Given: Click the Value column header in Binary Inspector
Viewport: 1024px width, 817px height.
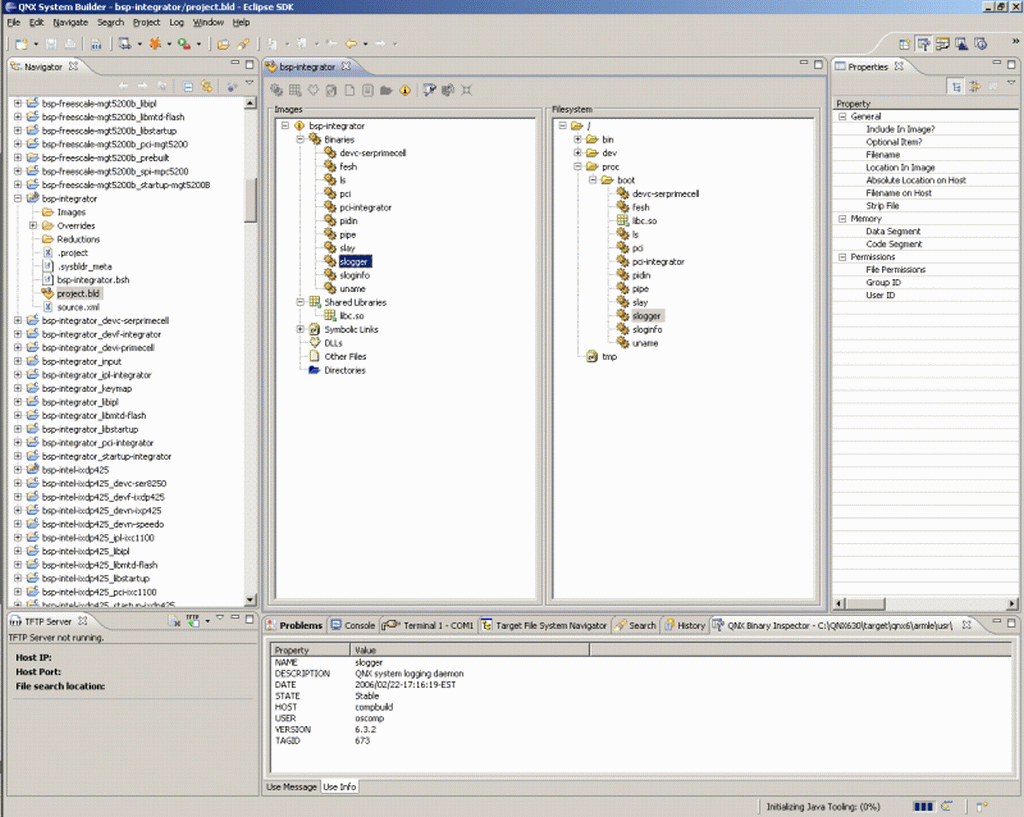Looking at the screenshot, I should tap(470, 650).
